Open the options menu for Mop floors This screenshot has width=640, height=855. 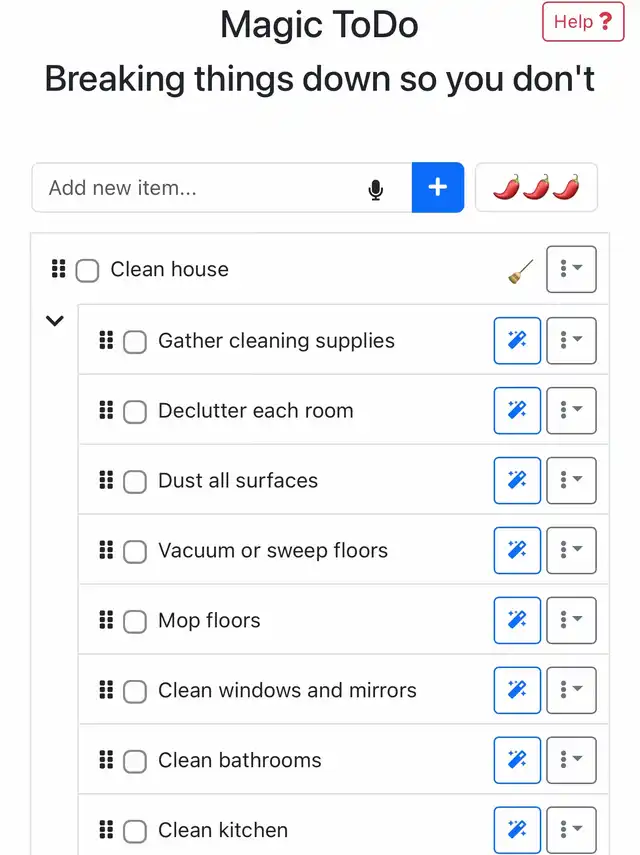click(571, 621)
